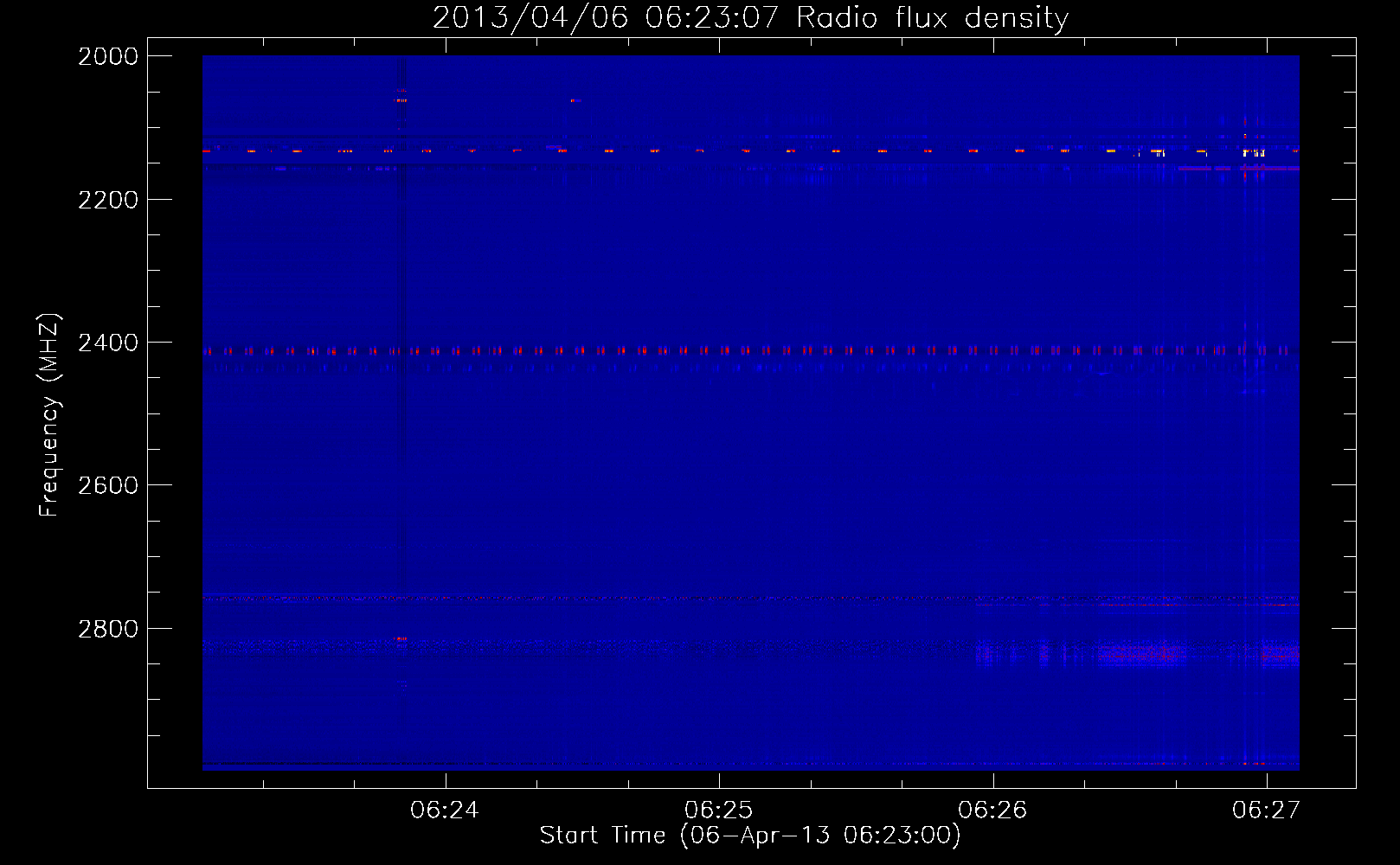Click the 06:26 time tick label
The width and height of the screenshot is (1400, 865).
[992, 811]
